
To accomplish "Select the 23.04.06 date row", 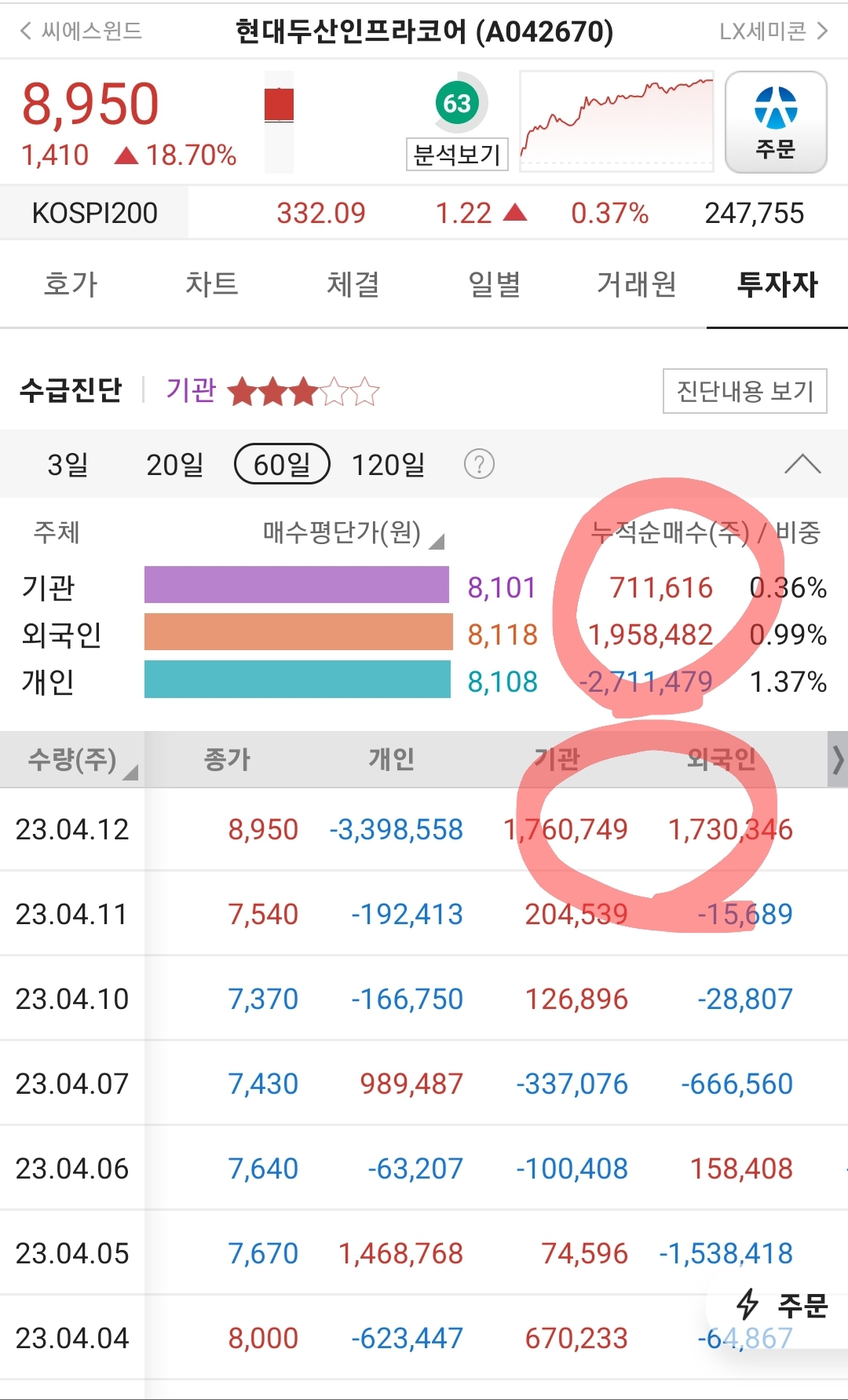I will pos(424,1168).
